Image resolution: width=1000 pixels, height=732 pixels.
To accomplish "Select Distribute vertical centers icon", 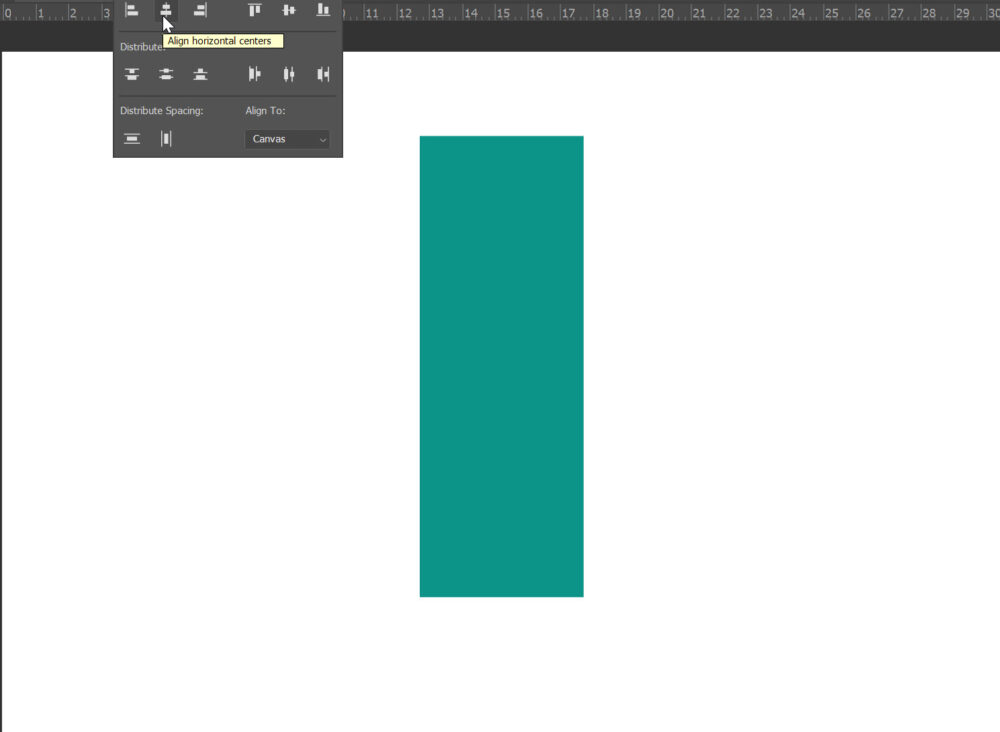I will (166, 74).
